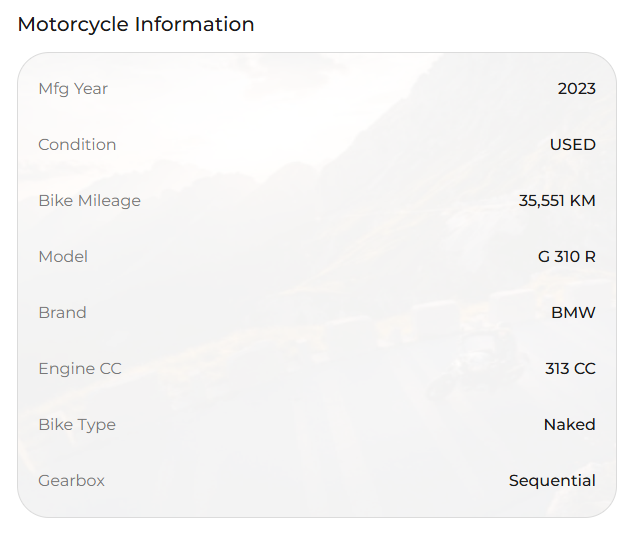Screen dimensions: 638x542
Task: Click the 35,551 KM mileage value
Action: 557,201
